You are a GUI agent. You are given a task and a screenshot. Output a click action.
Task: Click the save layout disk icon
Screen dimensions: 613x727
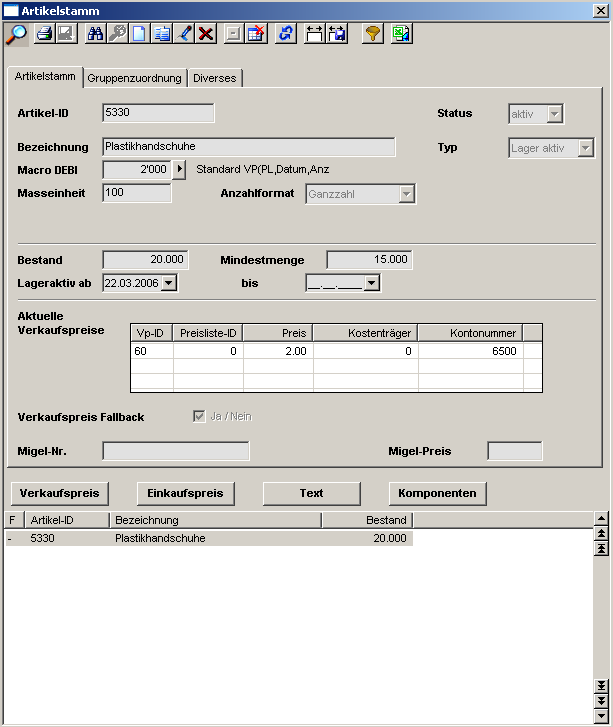pos(337,34)
